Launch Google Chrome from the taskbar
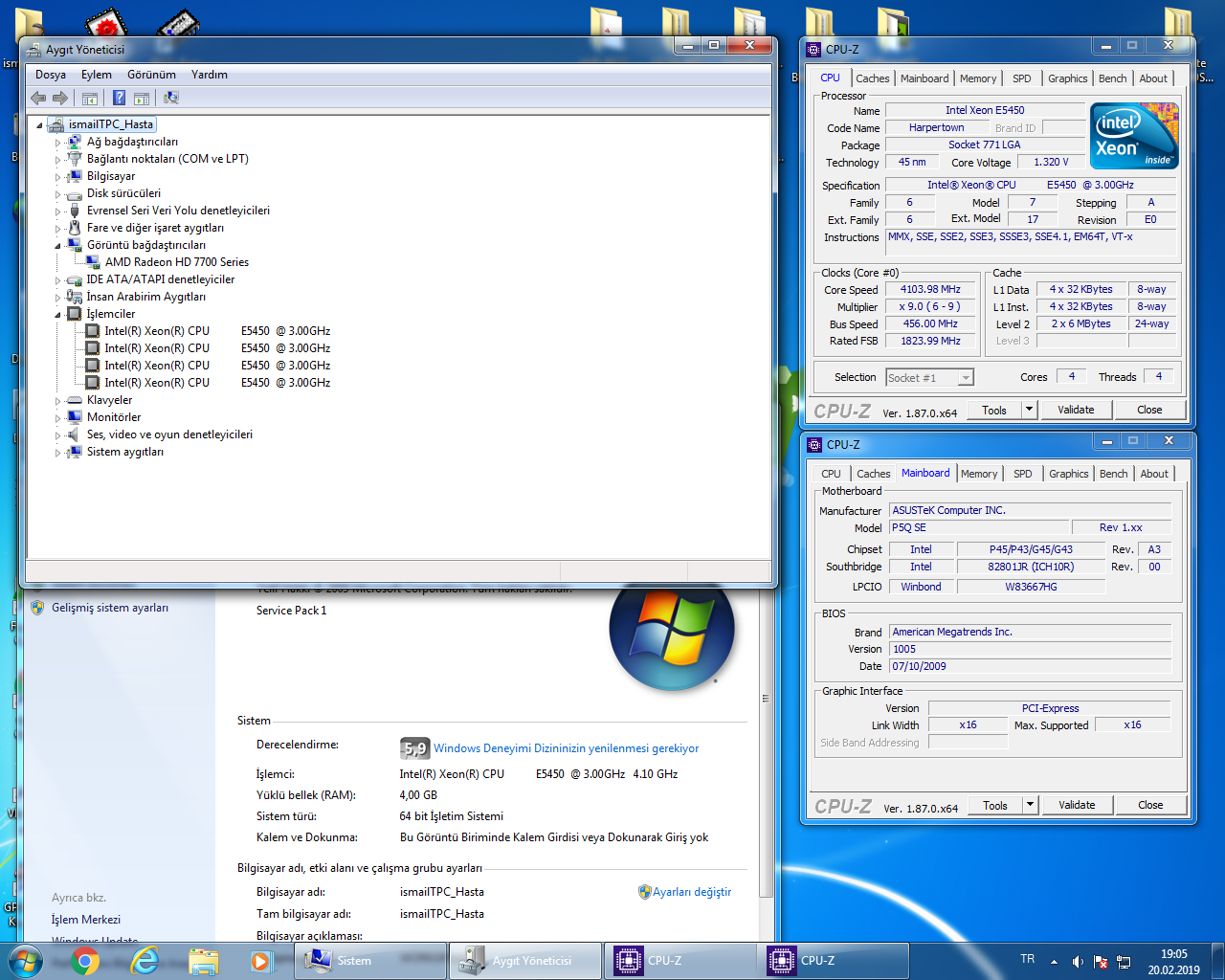This screenshot has width=1225, height=980. pyautogui.click(x=86, y=961)
